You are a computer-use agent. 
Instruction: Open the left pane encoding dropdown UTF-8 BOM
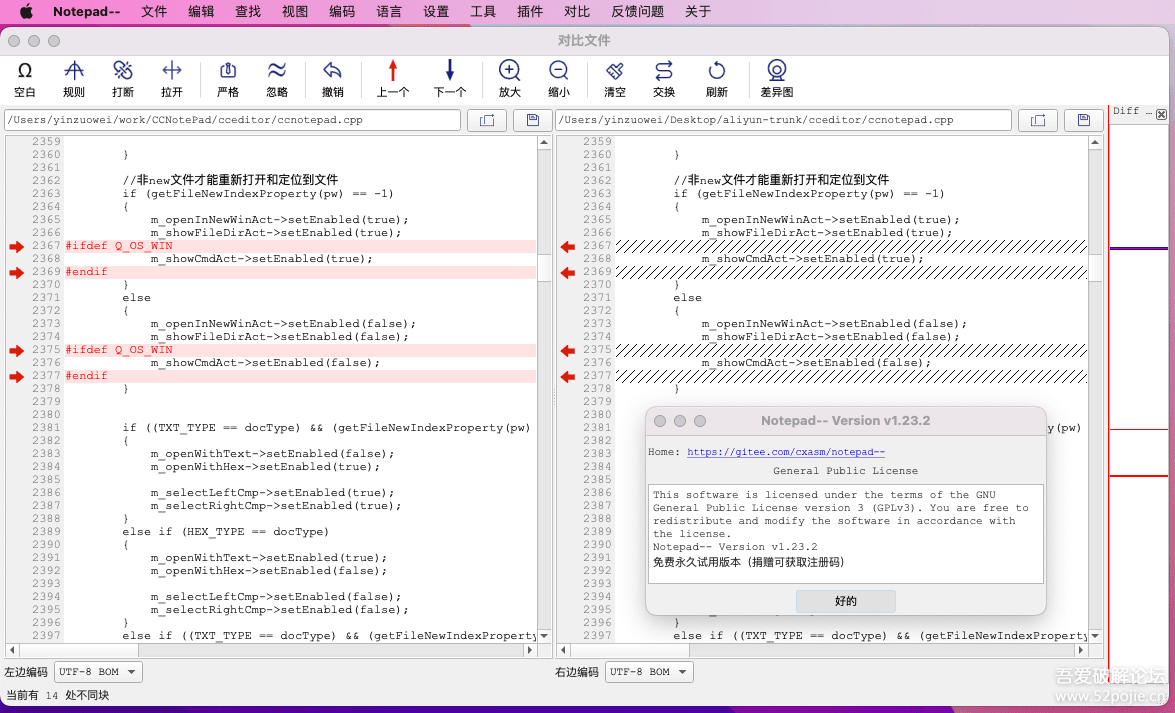tap(97, 672)
